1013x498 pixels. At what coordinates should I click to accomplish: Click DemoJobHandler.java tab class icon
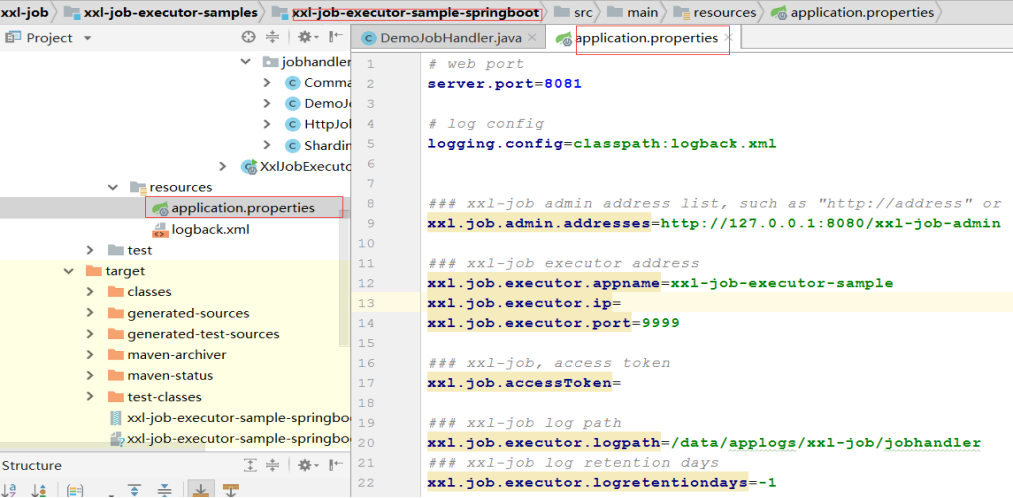click(369, 38)
